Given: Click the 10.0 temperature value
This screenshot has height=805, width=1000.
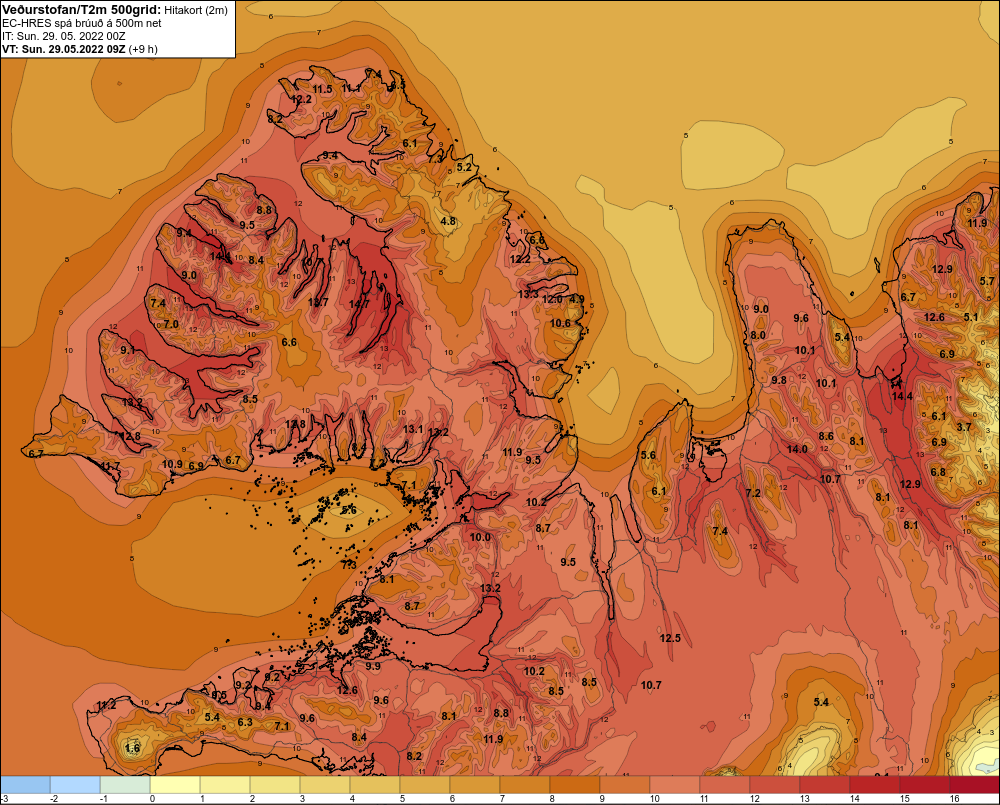Looking at the screenshot, I should (x=480, y=537).
